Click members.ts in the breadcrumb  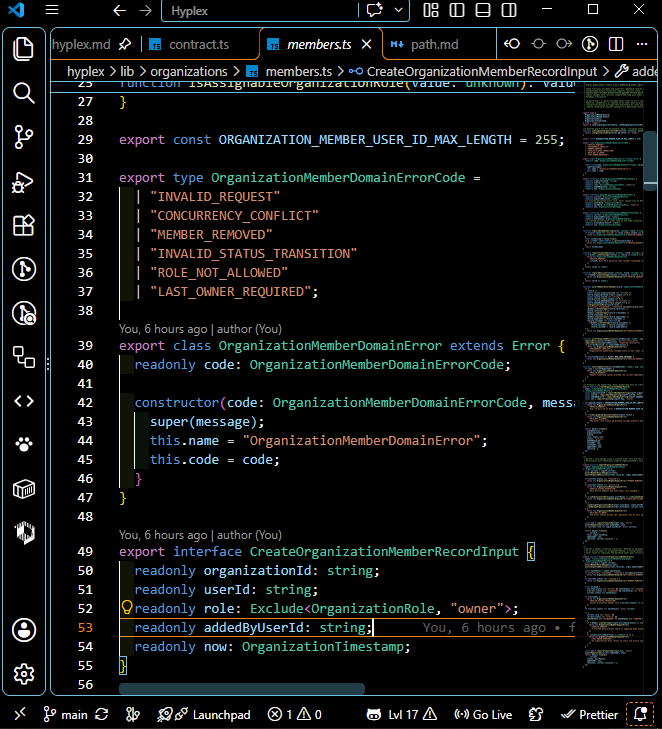pos(298,72)
